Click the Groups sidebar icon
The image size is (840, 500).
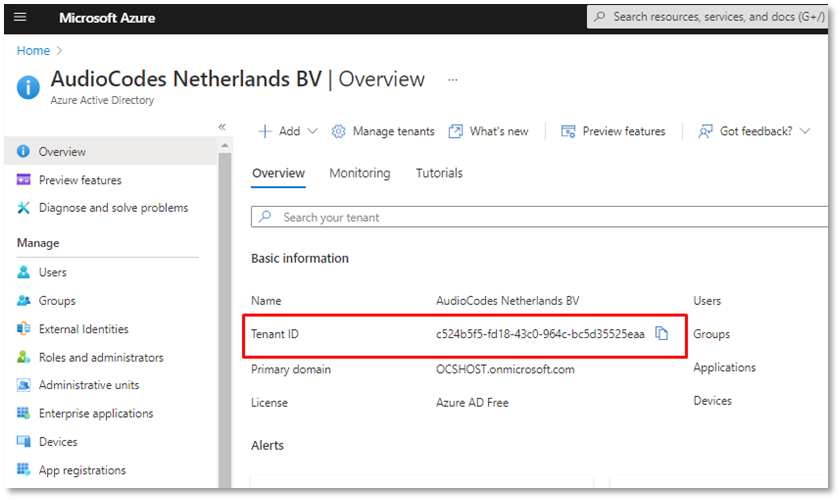[x=24, y=301]
